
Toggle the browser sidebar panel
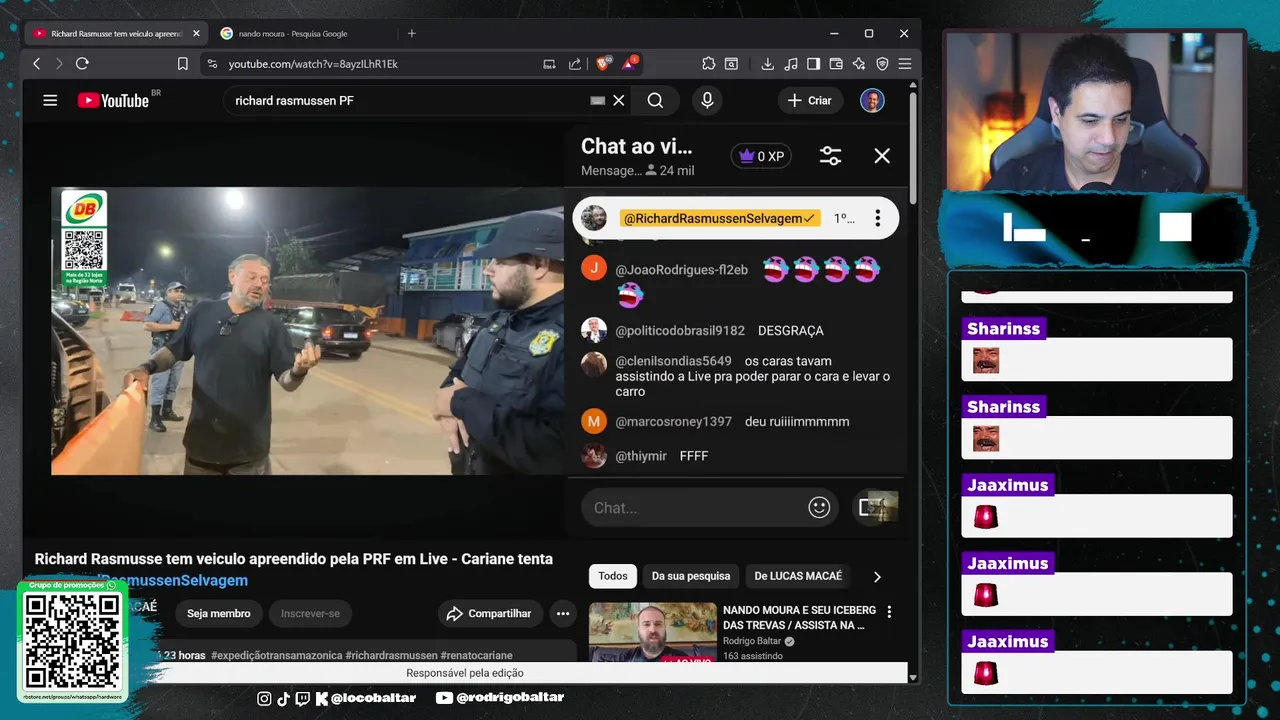pyautogui.click(x=813, y=63)
